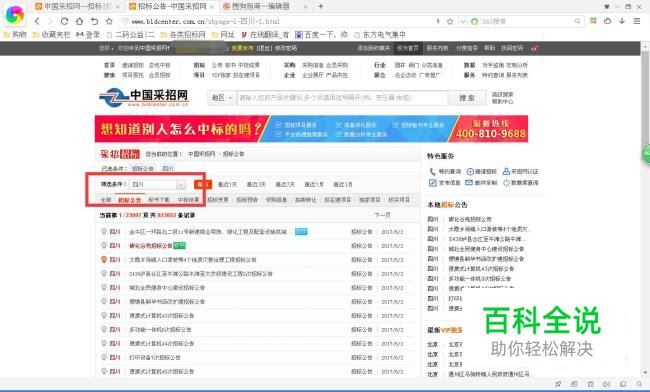The image size is (650, 392).
Task: Bookmark page using star inside address bar
Action: click(x=450, y=21)
